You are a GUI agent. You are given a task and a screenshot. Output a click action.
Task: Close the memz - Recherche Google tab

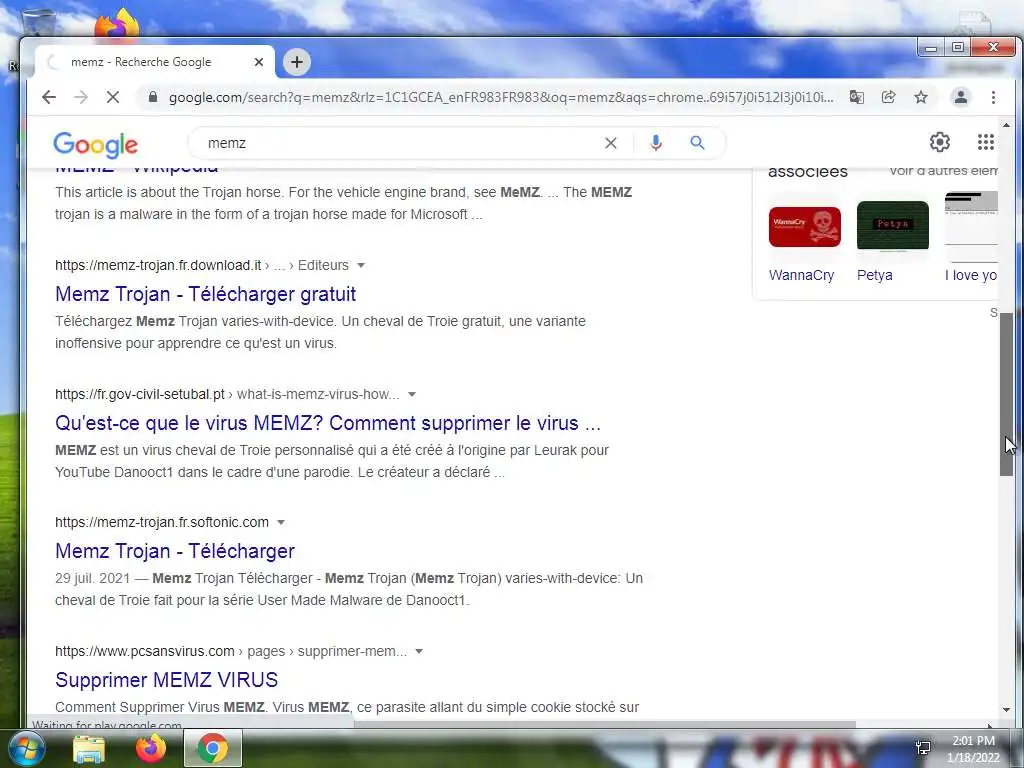[259, 62]
